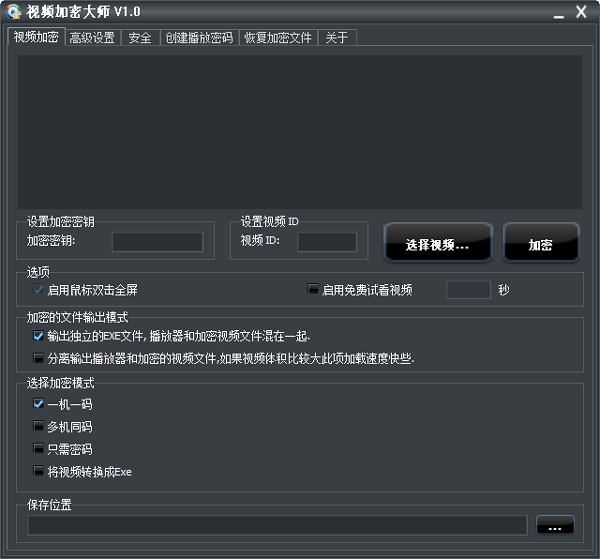Screen dimensions: 600x559
Task: Click the 加密密钥 input field
Action: (x=157, y=241)
